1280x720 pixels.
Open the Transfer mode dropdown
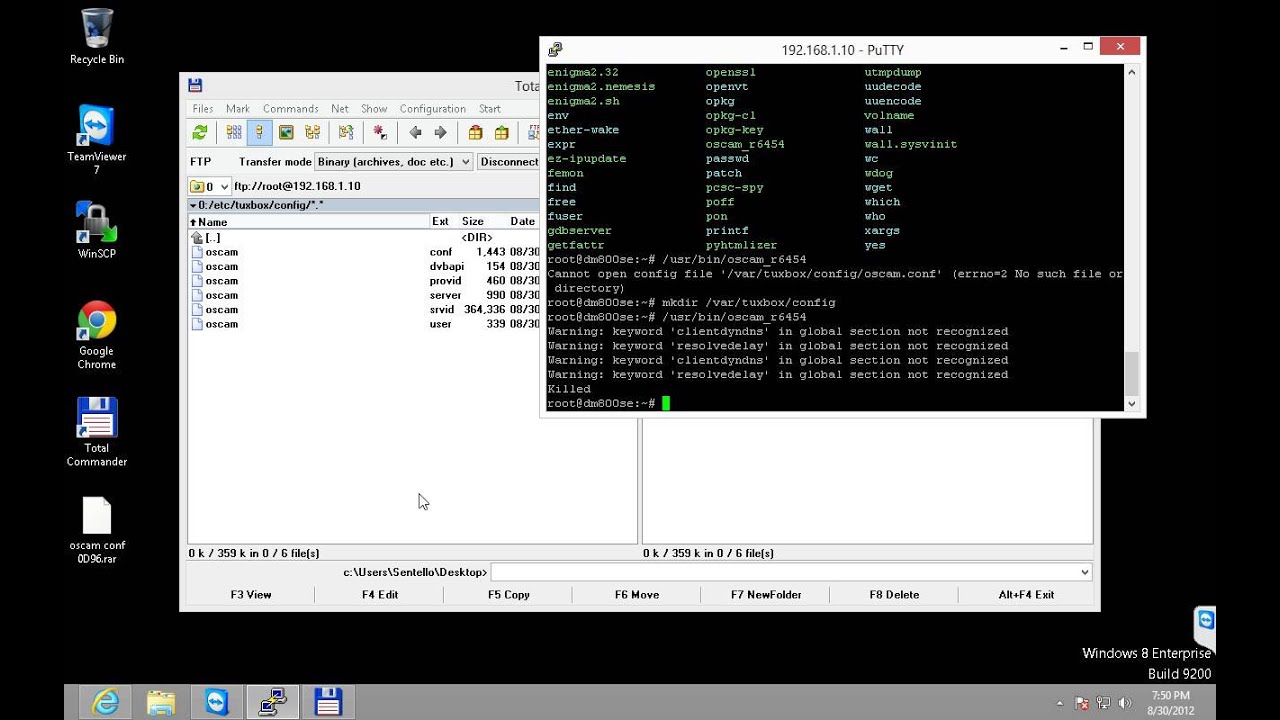393,161
